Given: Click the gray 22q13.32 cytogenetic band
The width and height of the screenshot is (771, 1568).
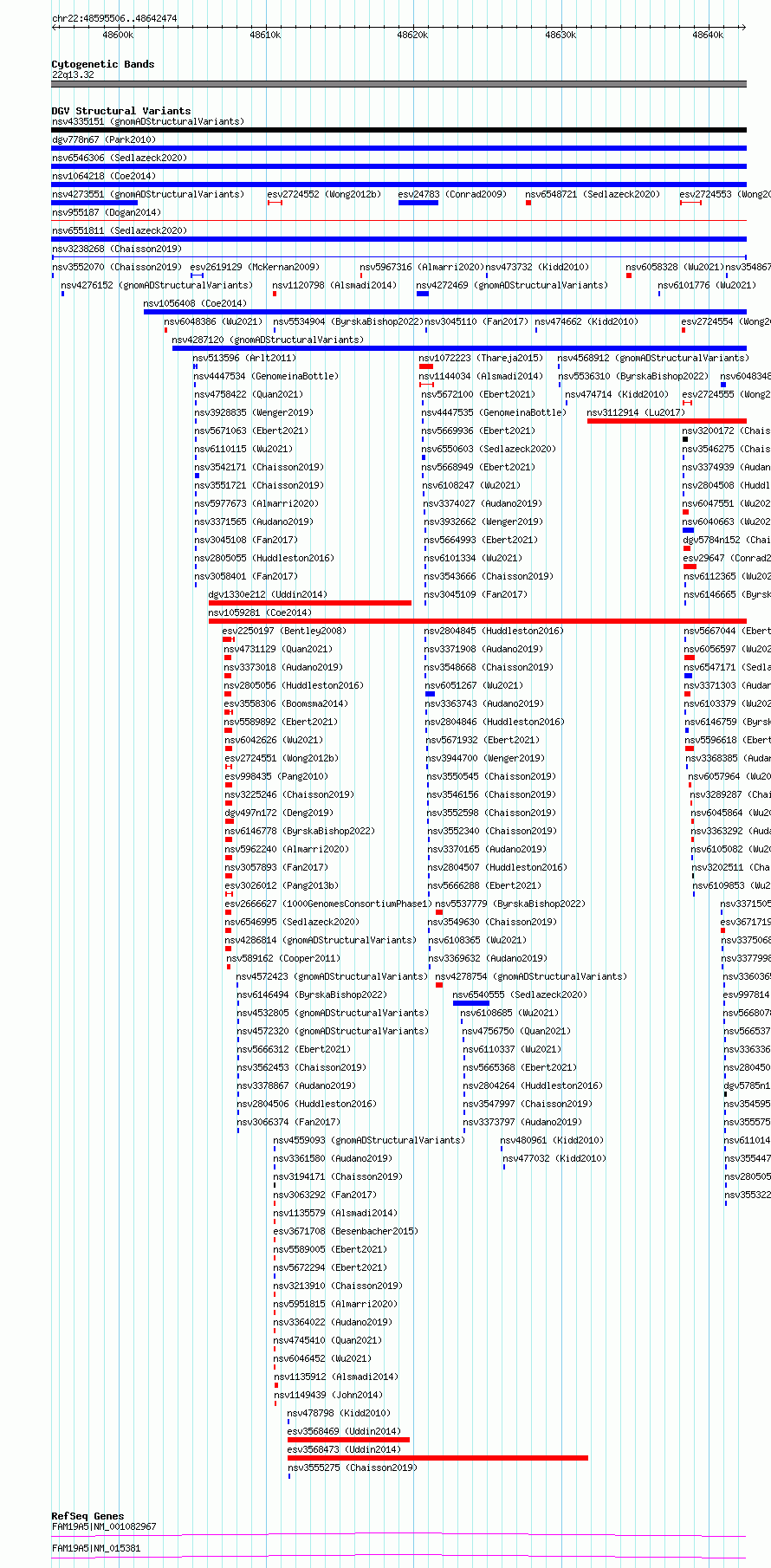Looking at the screenshot, I should point(398,84).
